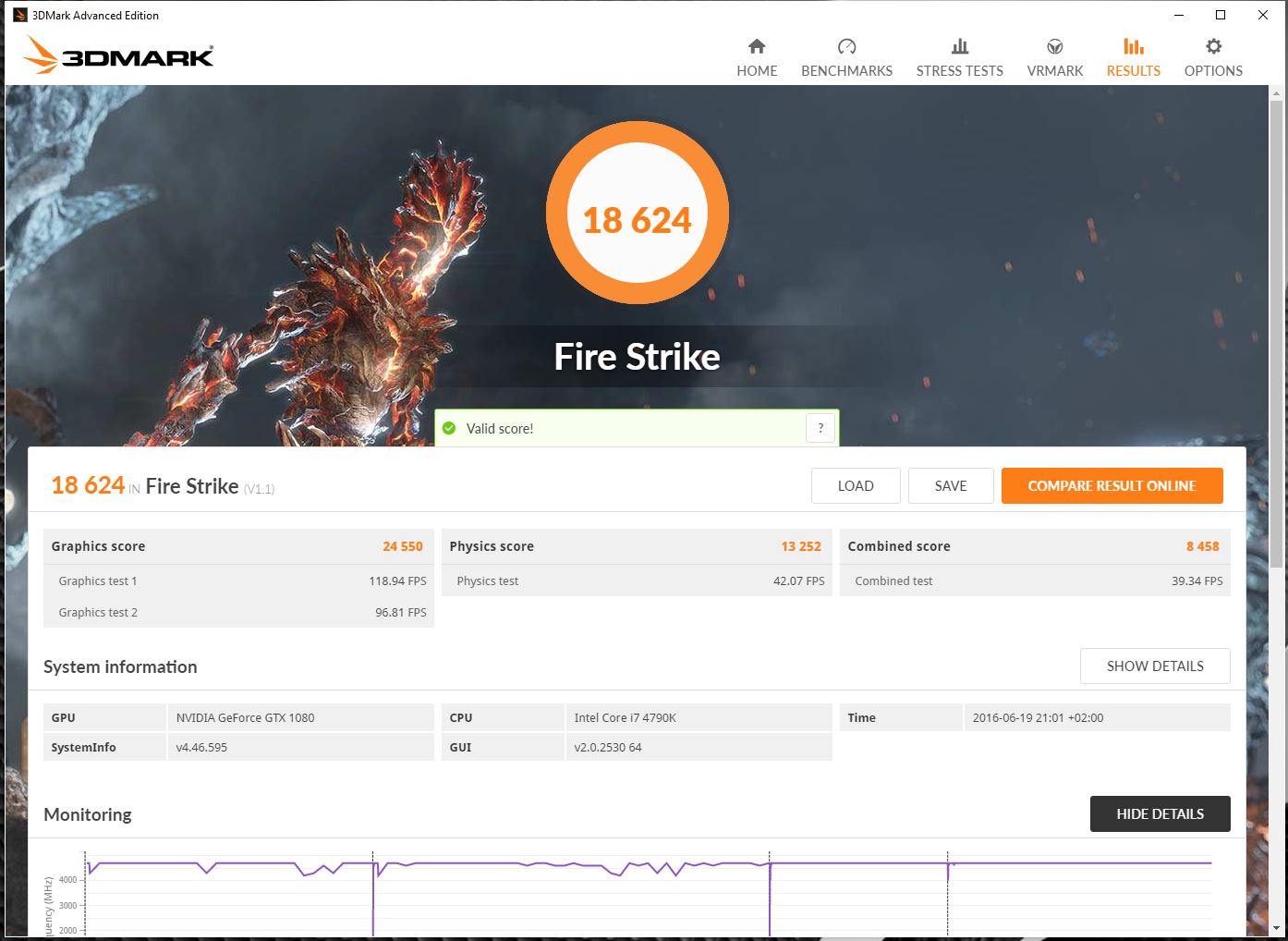1288x941 pixels.
Task: Click the Combined test row
Action: (x=1035, y=580)
